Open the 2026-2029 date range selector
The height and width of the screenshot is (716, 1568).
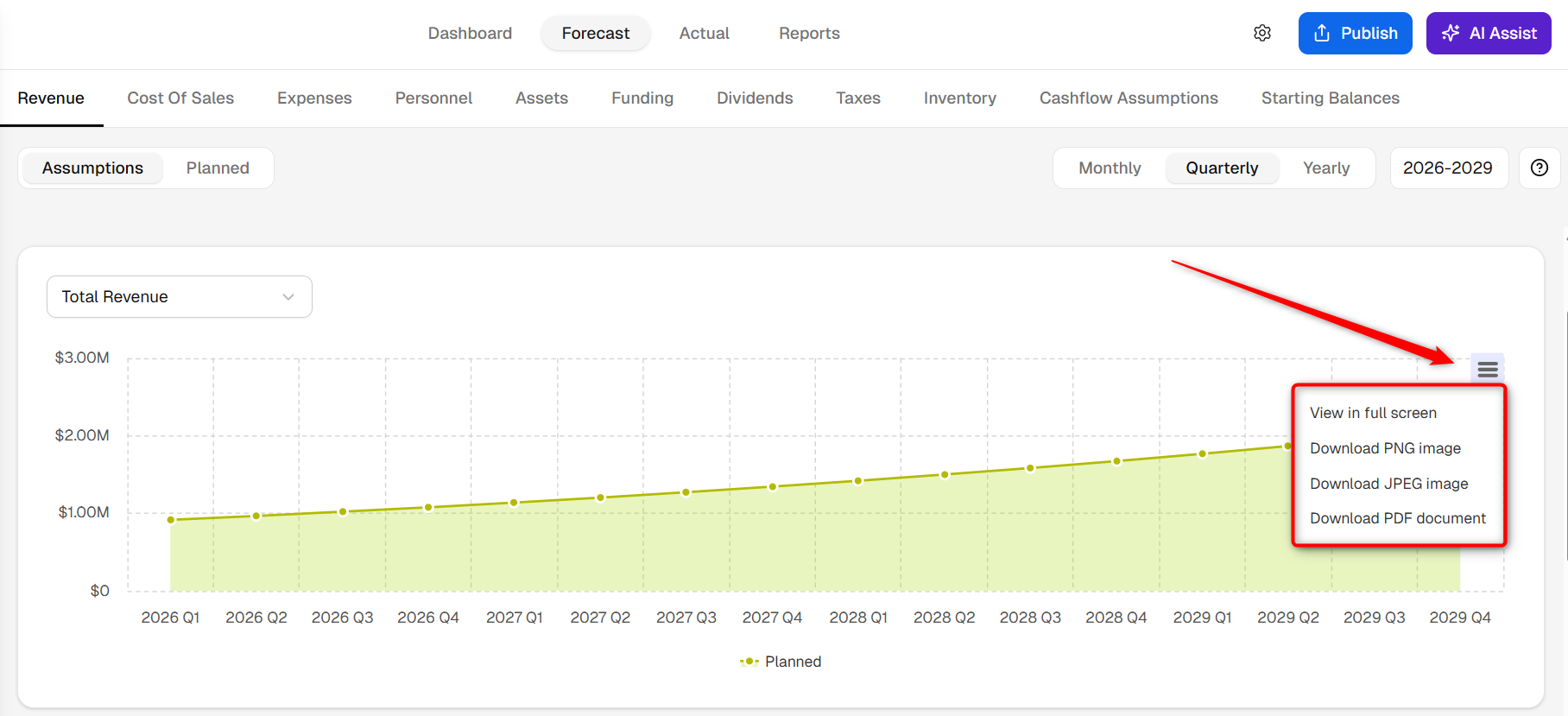pyautogui.click(x=1448, y=168)
